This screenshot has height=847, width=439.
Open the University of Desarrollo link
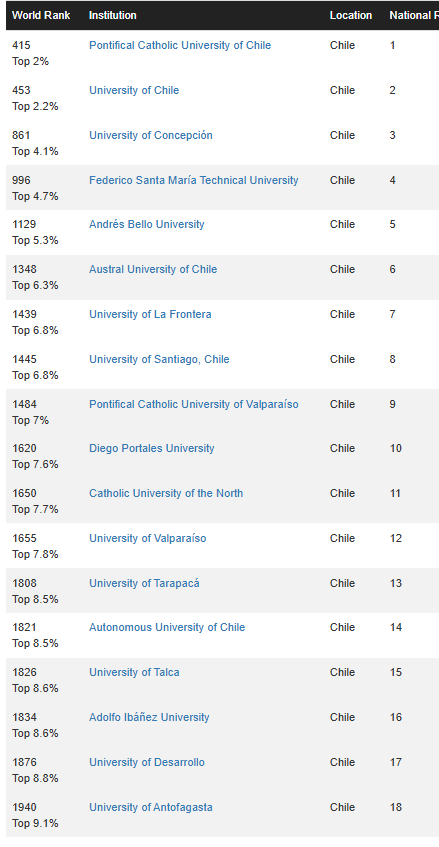pos(147,762)
